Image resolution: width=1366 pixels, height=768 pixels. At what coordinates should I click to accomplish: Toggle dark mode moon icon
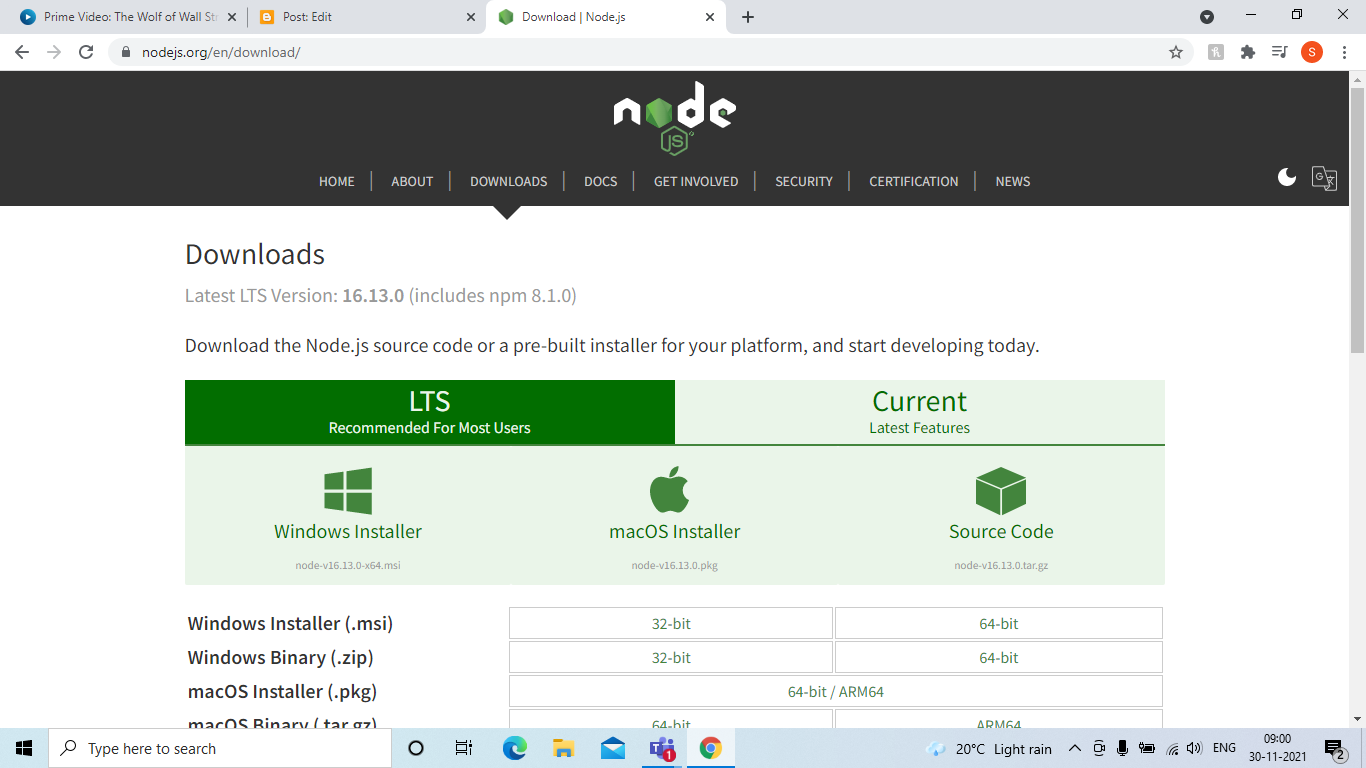pos(1287,177)
